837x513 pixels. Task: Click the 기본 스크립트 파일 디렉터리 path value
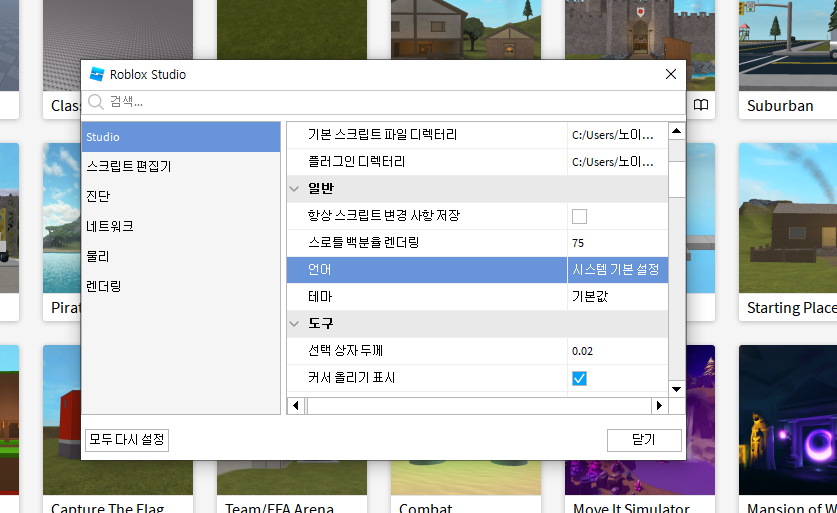[617, 135]
